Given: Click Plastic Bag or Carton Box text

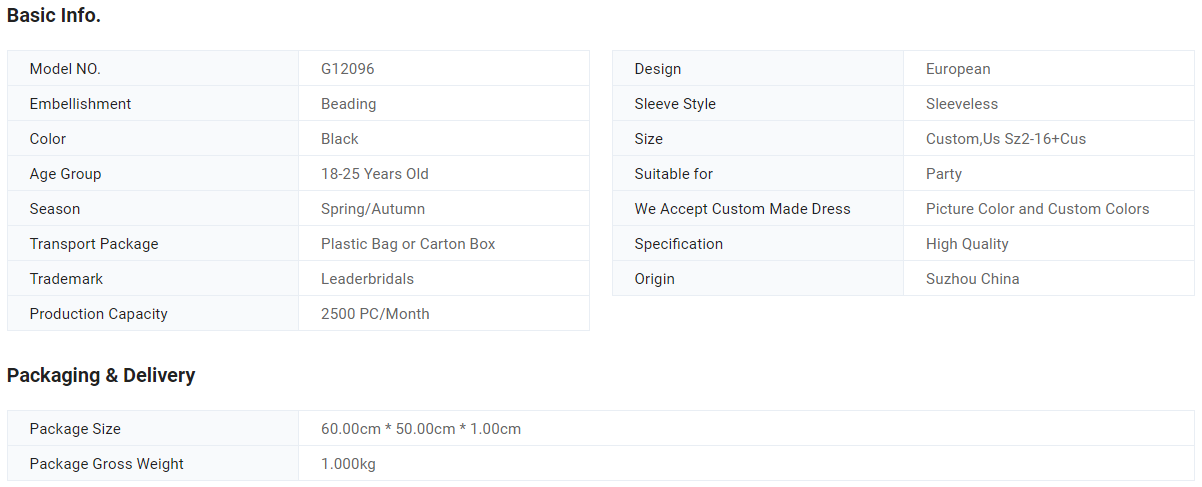Looking at the screenshot, I should coord(408,244).
